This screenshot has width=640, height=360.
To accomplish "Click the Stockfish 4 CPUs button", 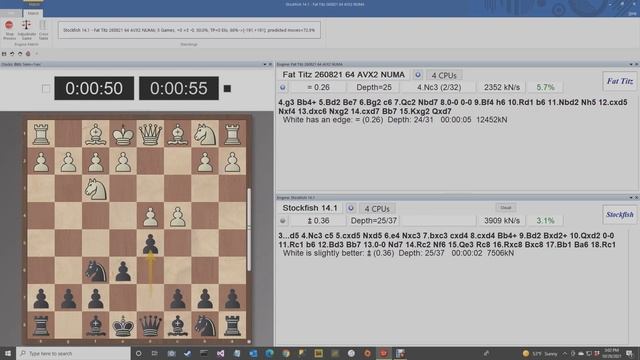I will pos(377,209).
